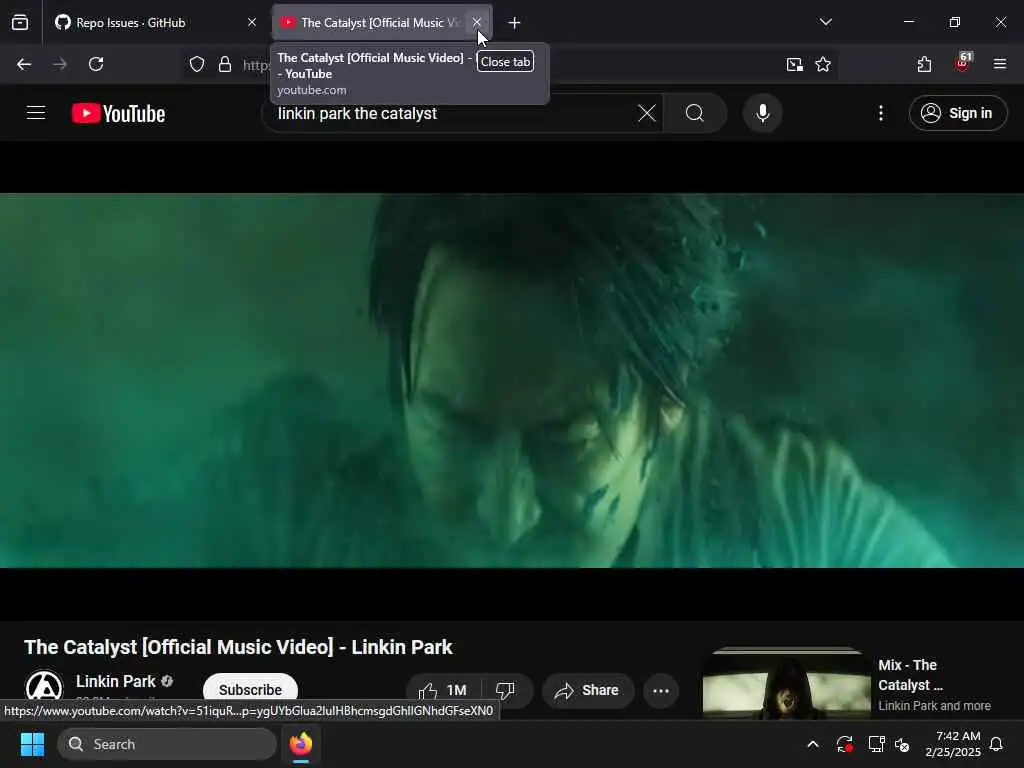
Task: Open Mix - The Catalyst title link
Action: 911,675
